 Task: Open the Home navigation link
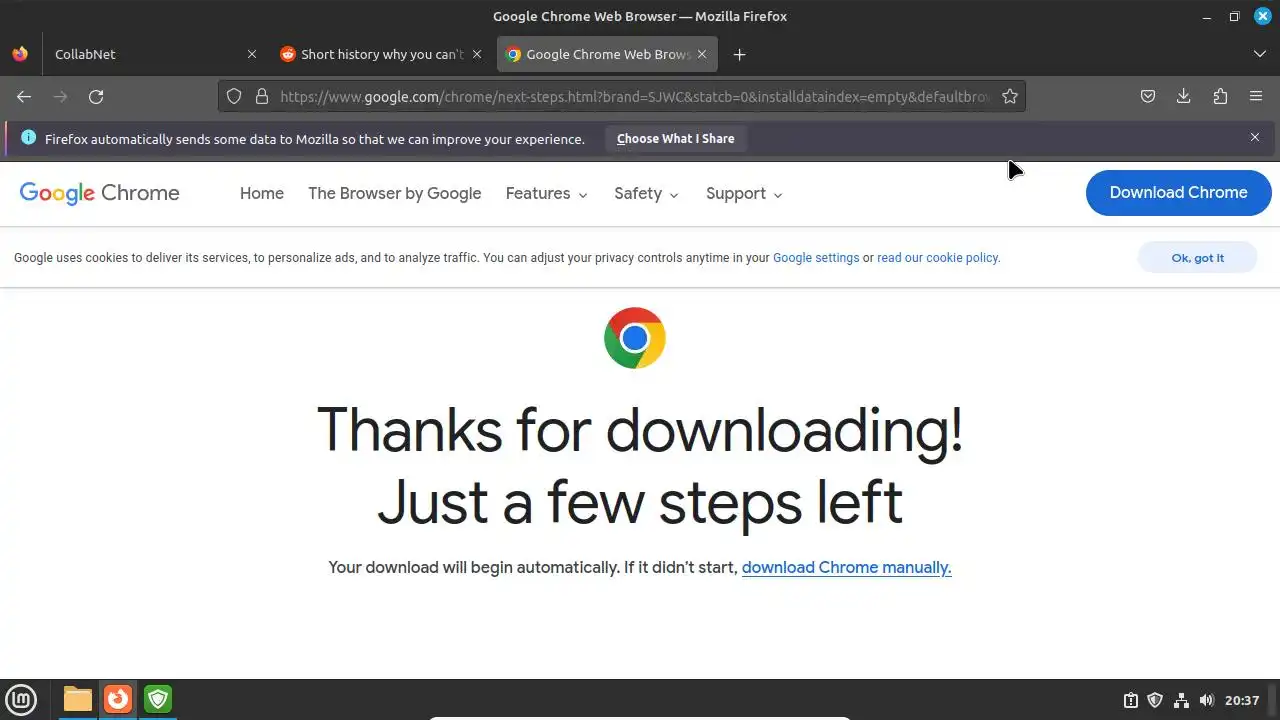click(x=262, y=193)
